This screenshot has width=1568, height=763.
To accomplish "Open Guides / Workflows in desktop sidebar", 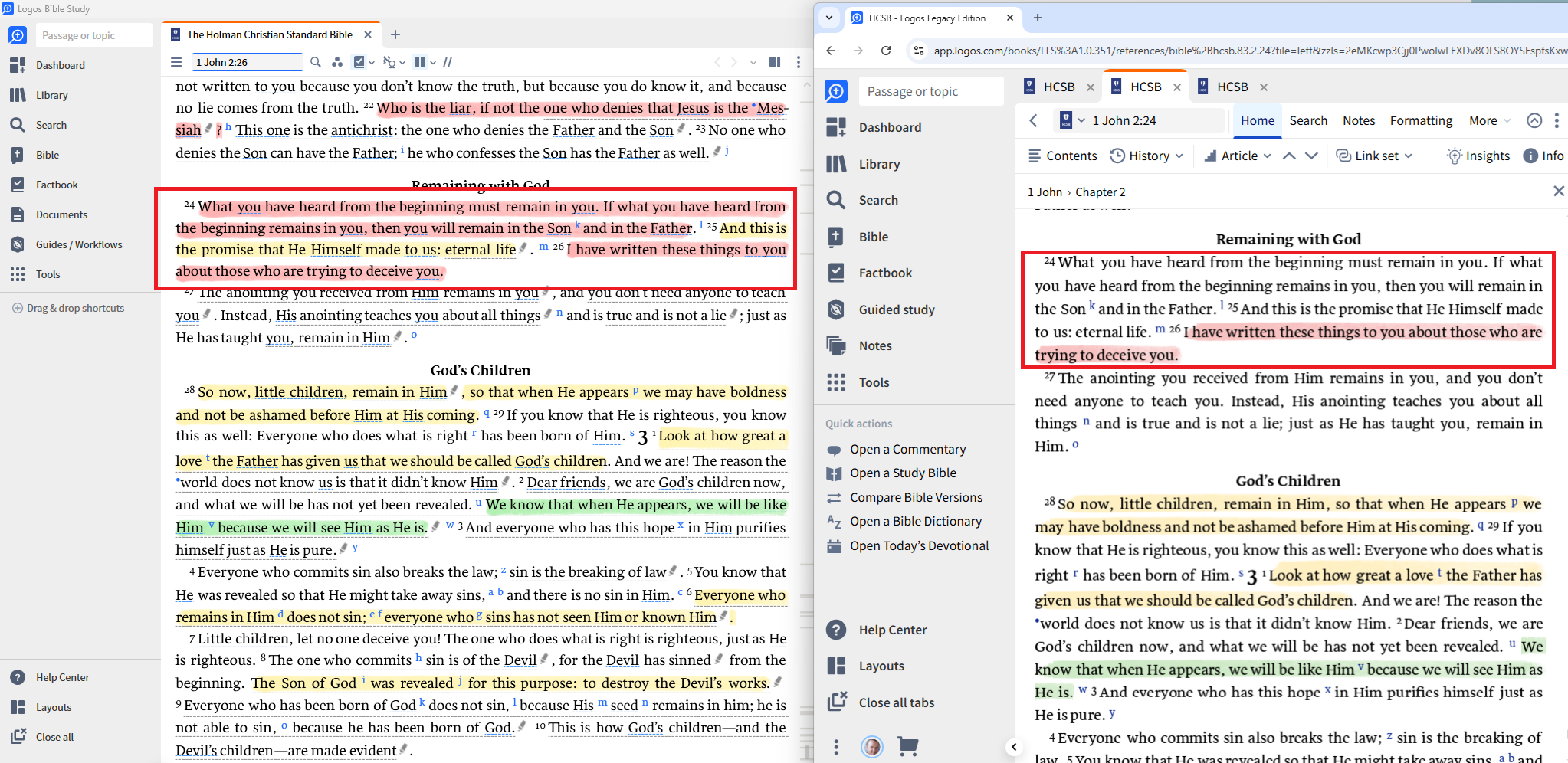I will pos(67,244).
